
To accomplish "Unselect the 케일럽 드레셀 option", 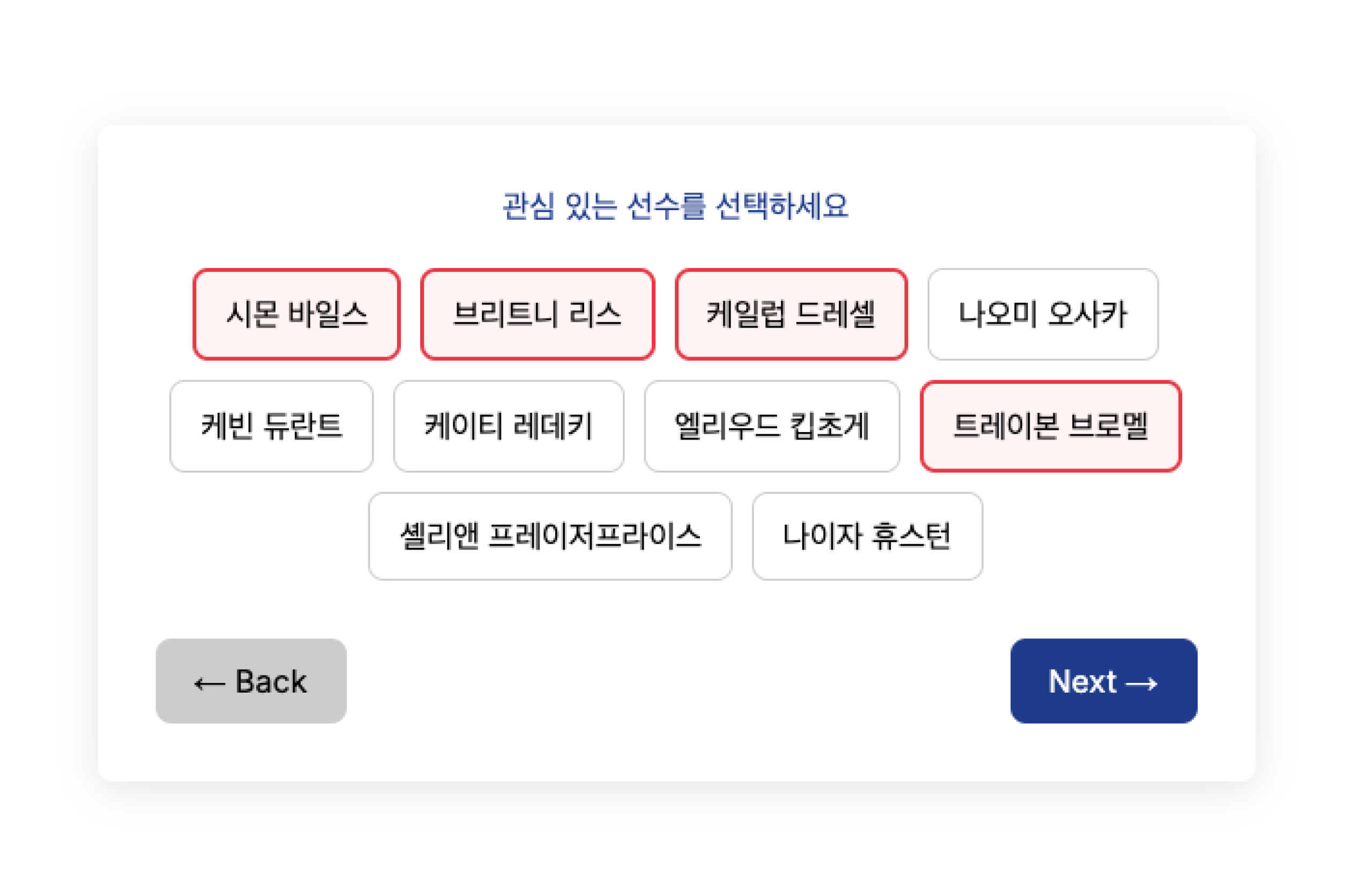I will pyautogui.click(x=791, y=314).
